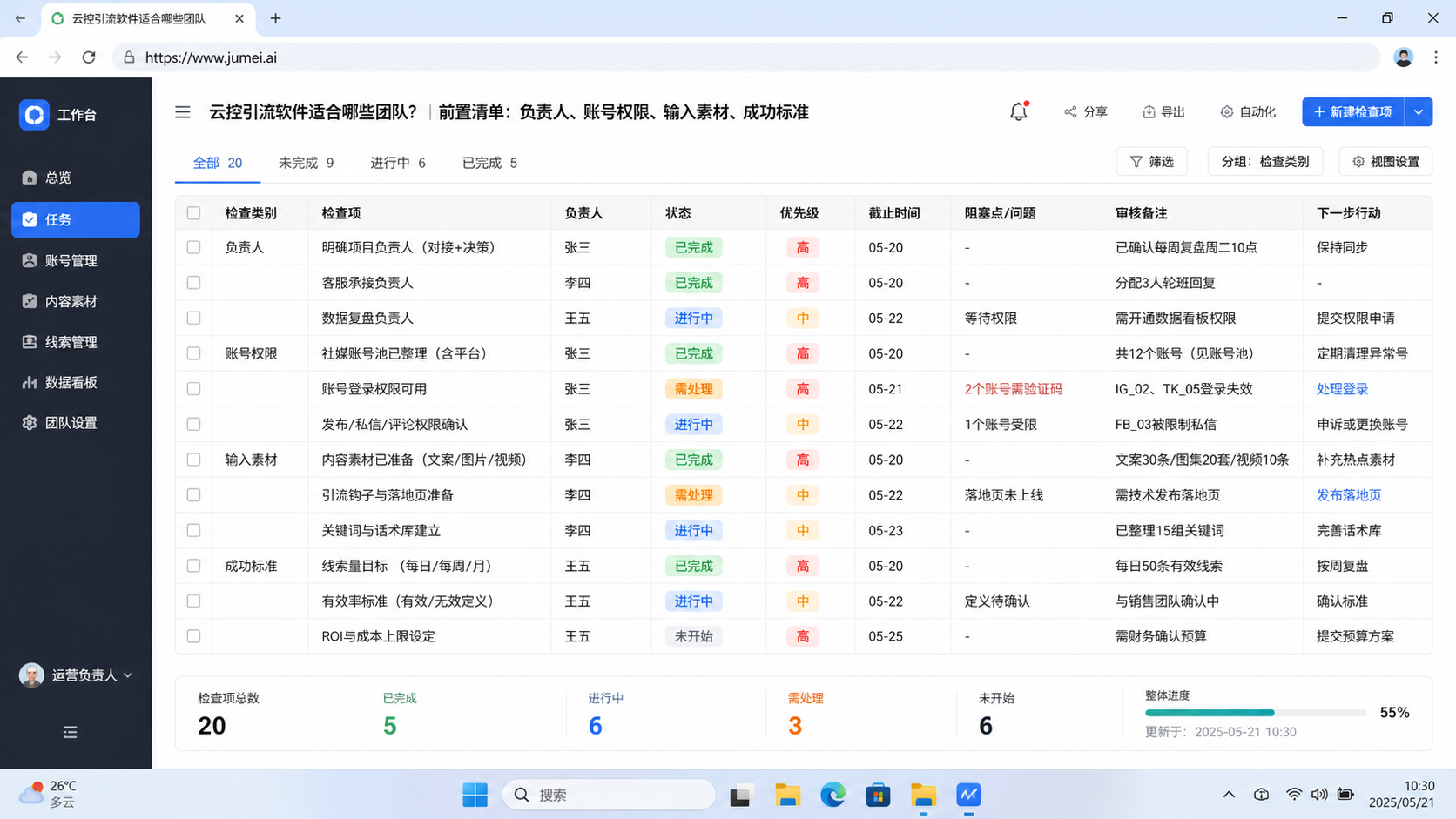Click the 整体进度 progress bar
1456x819 pixels.
(1255, 713)
